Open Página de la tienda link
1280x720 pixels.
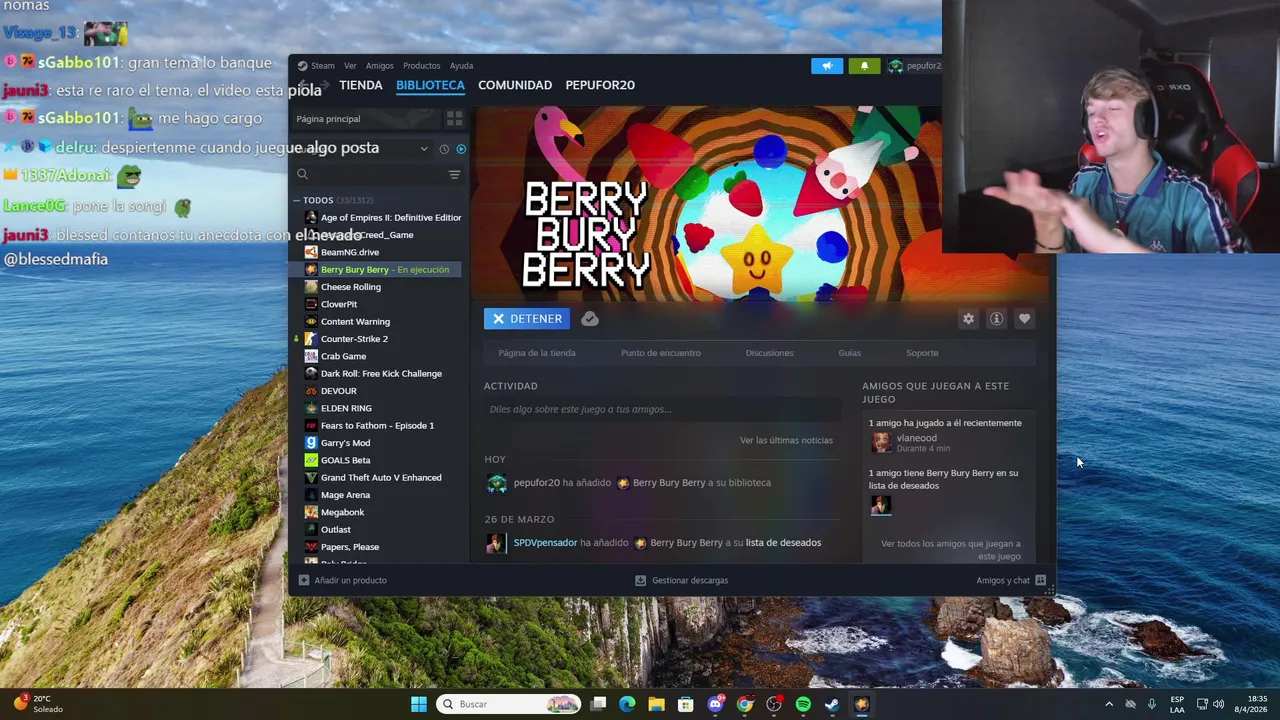(537, 353)
